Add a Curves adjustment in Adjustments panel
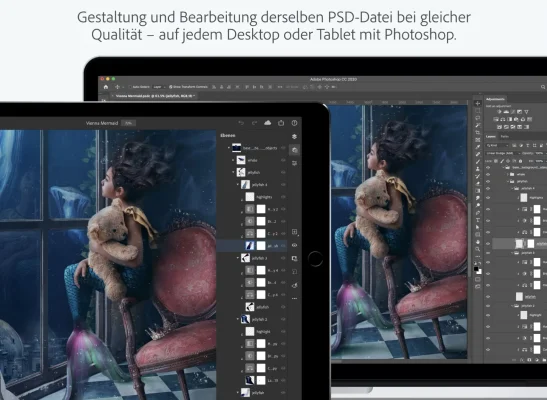This screenshot has height=400, width=547. click(513, 112)
